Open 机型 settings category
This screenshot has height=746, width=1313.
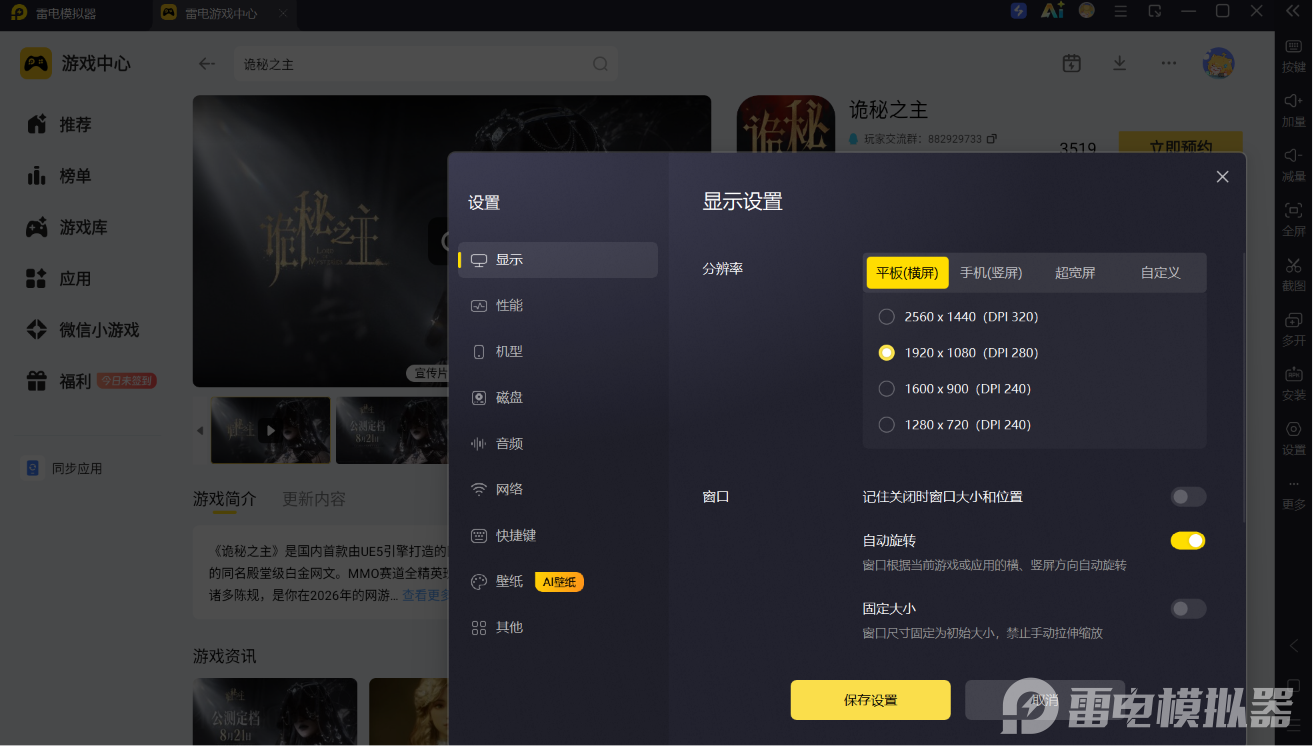pyautogui.click(x=558, y=352)
